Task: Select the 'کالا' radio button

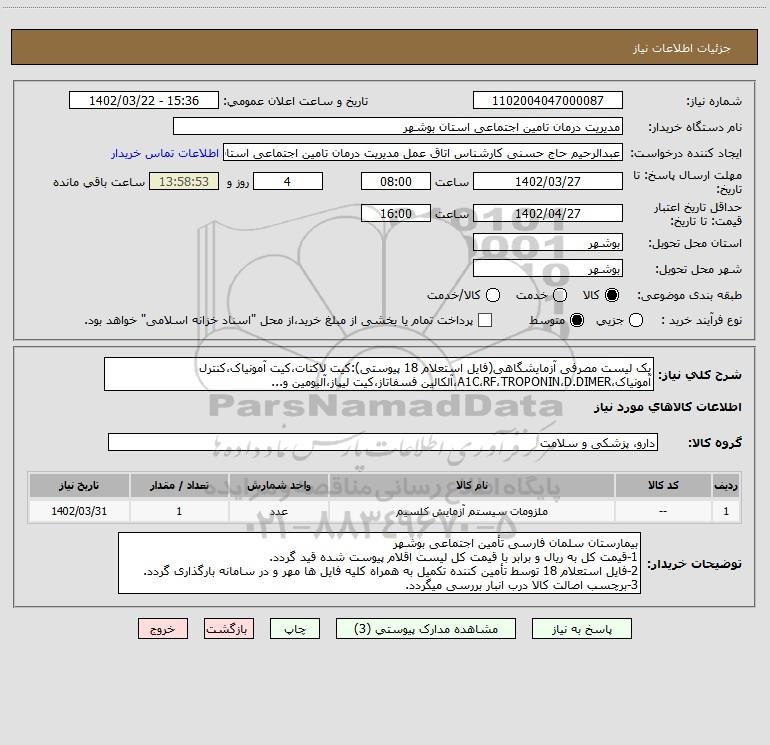Action: [612, 295]
